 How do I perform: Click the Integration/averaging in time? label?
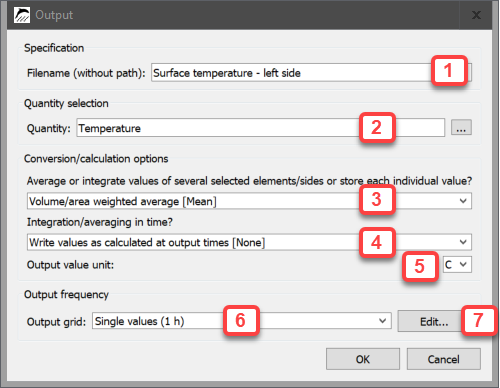pyautogui.click(x=100, y=222)
